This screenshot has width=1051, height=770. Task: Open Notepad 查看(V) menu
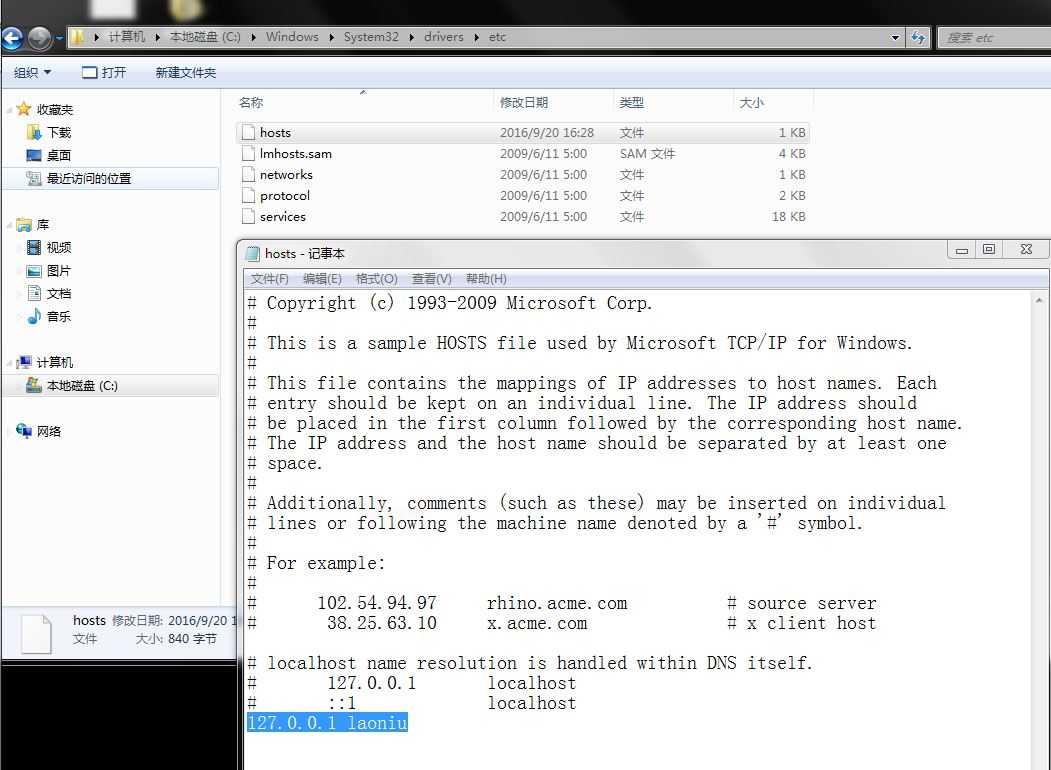coord(432,279)
